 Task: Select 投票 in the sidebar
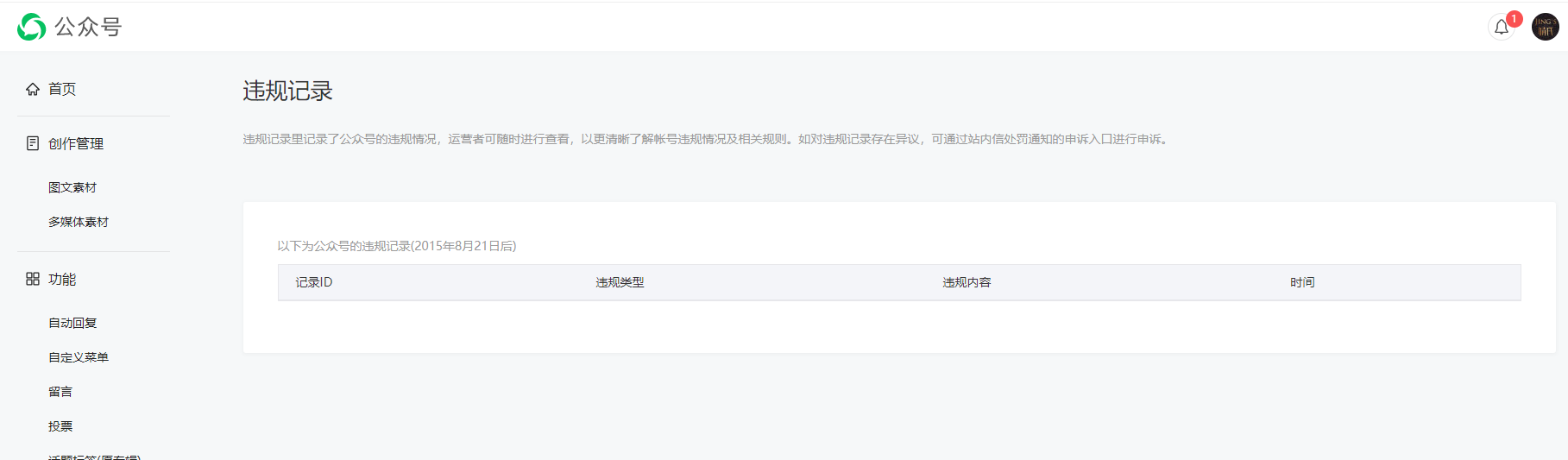tap(60, 426)
